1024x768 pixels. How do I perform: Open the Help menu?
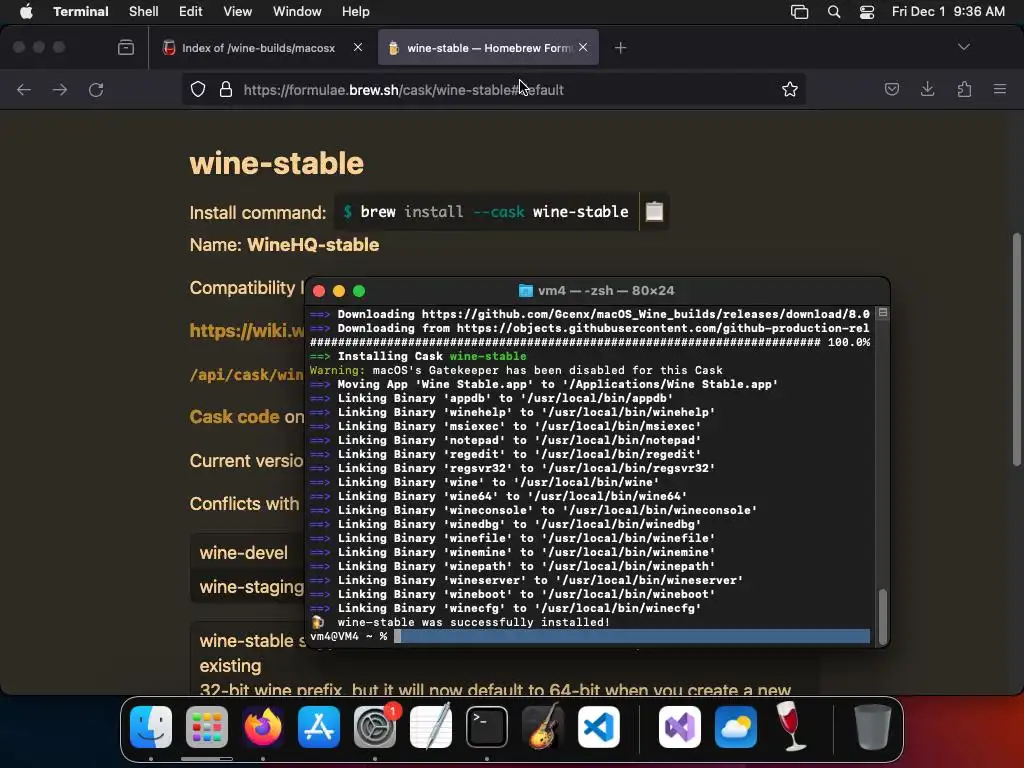(355, 12)
